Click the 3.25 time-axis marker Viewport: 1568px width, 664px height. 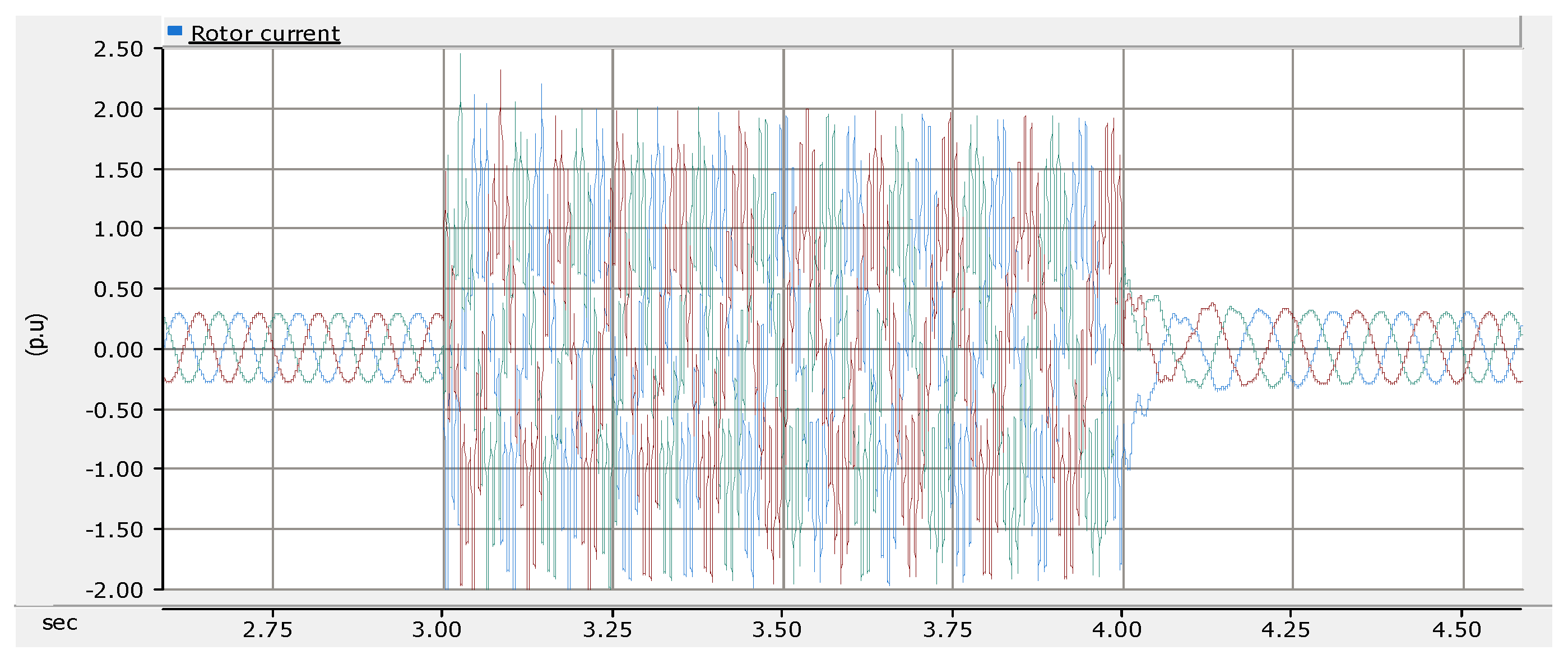pyautogui.click(x=607, y=630)
